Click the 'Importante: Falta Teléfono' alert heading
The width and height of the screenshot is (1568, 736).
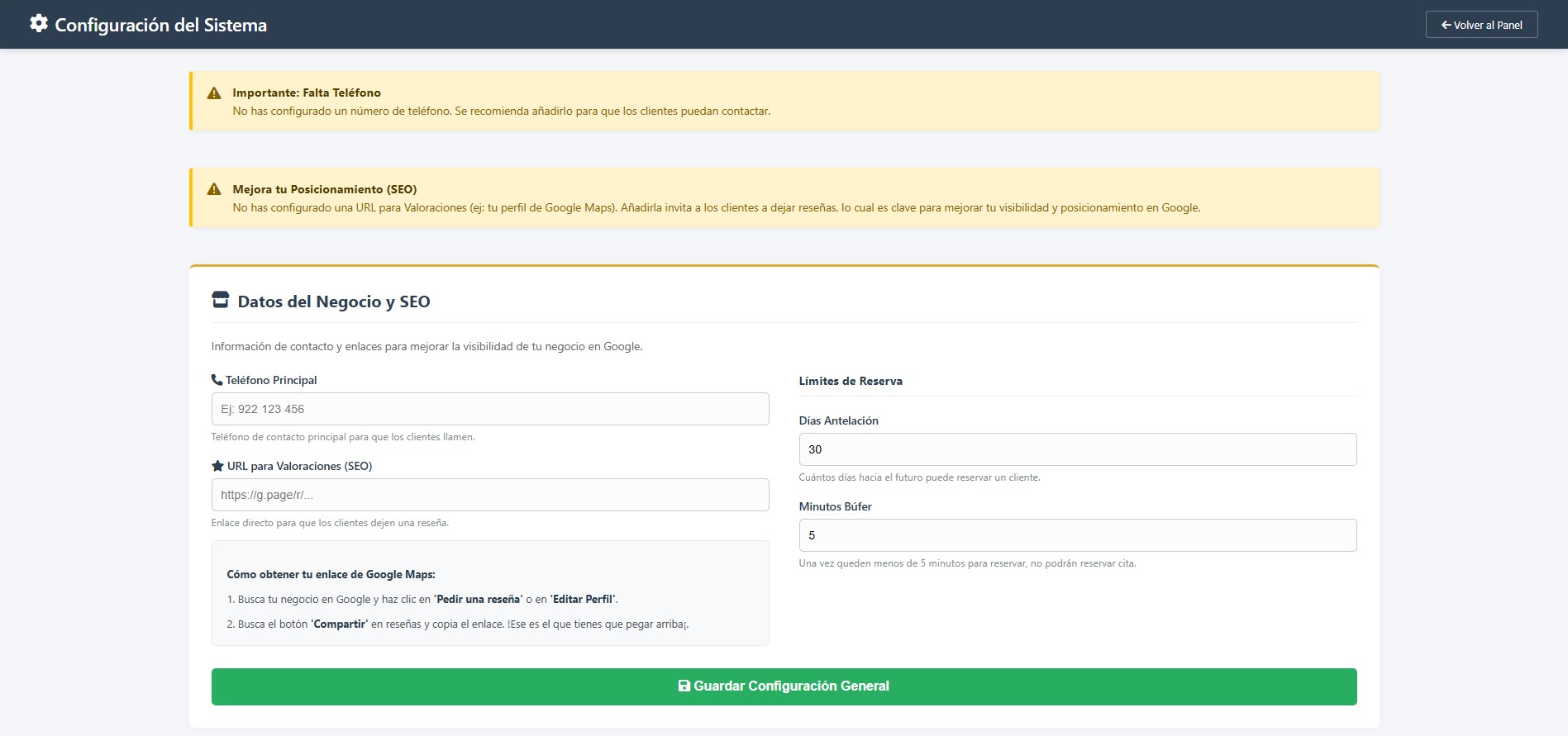(307, 93)
